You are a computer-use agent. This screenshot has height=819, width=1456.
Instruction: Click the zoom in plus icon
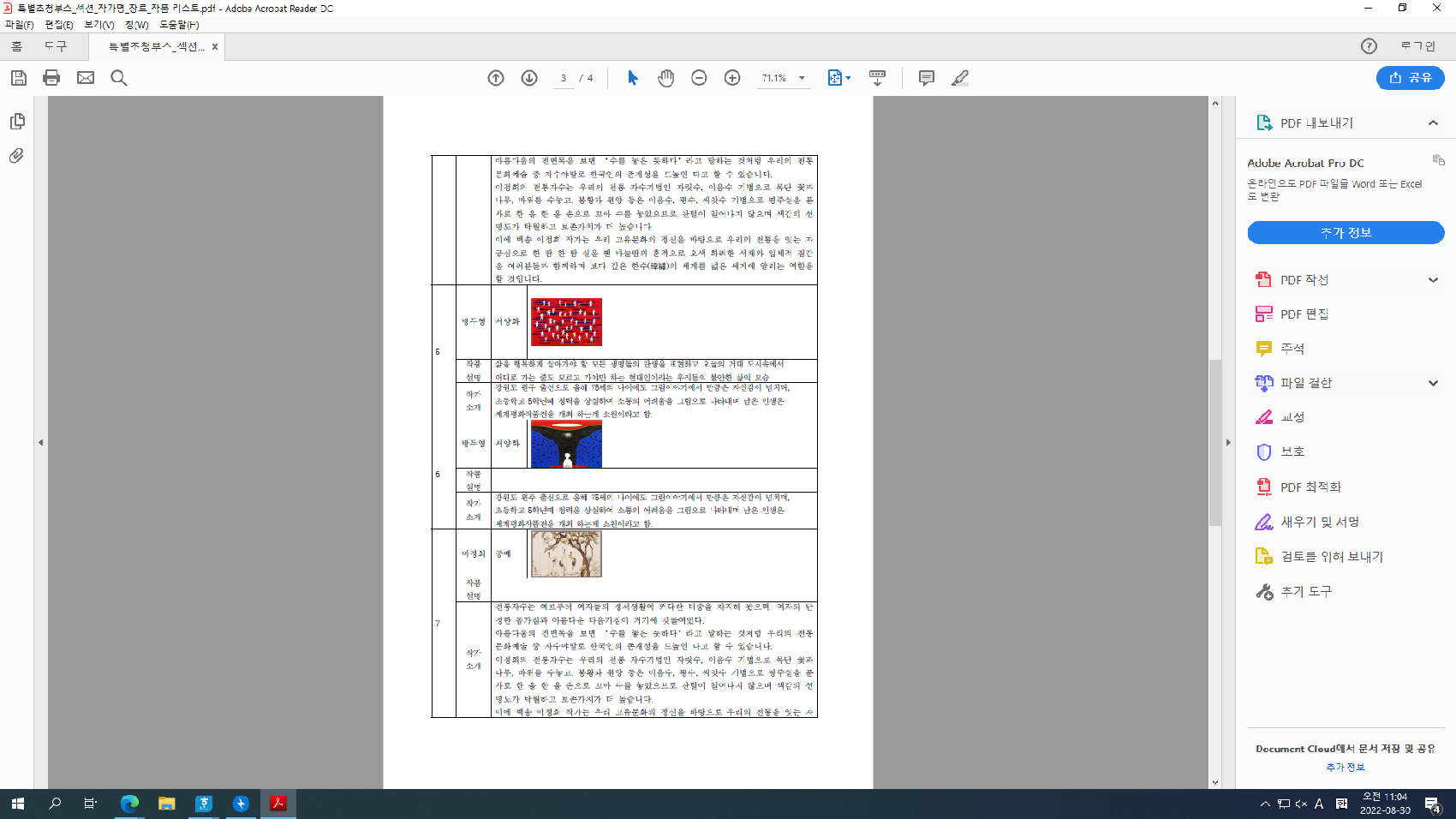point(732,78)
